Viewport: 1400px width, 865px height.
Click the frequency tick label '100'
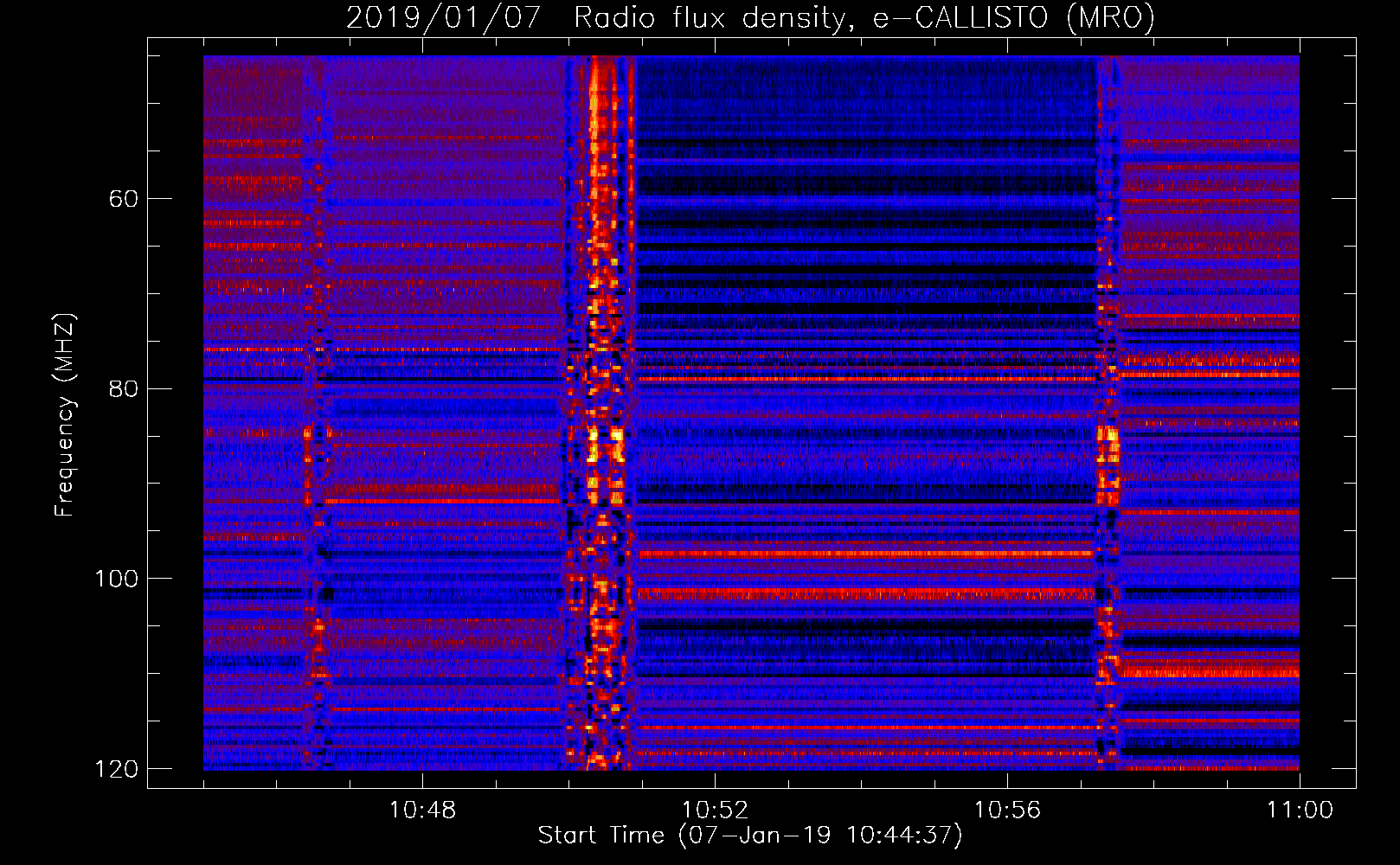tap(116, 579)
